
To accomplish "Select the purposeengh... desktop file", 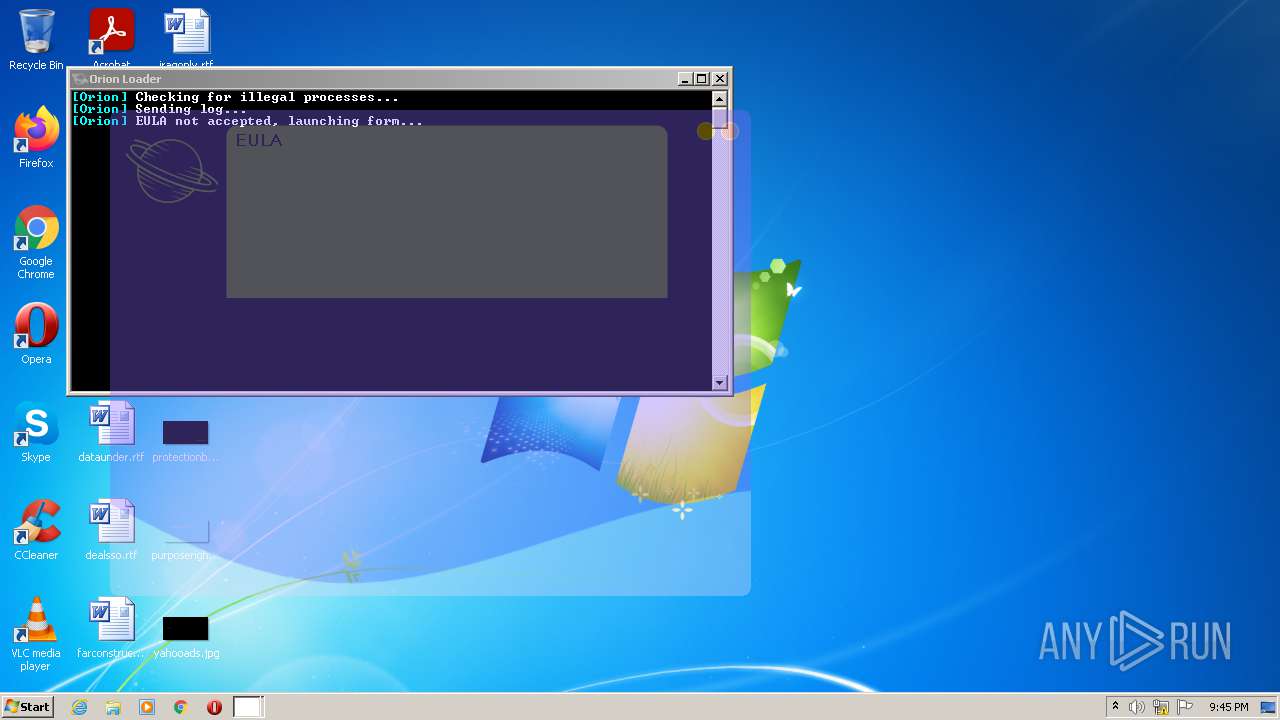I will pos(186,538).
